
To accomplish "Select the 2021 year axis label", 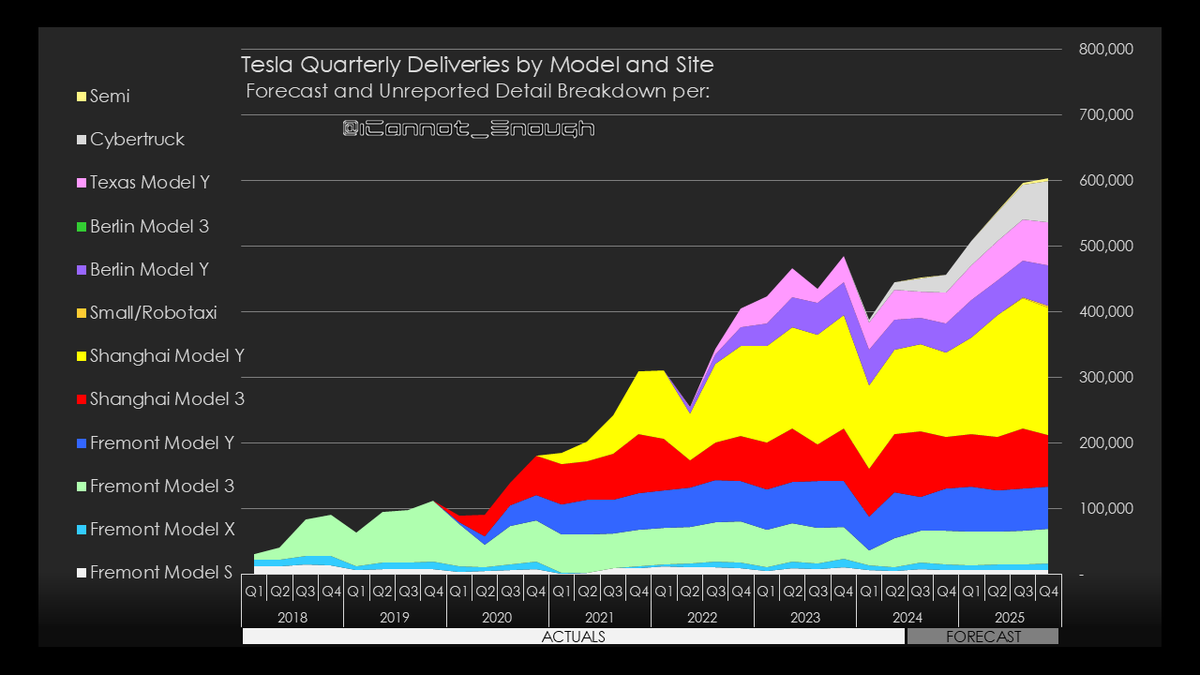I will [599, 617].
